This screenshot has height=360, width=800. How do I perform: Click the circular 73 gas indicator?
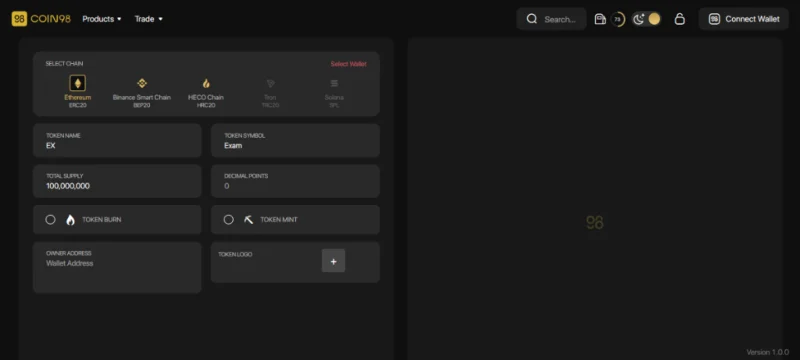pyautogui.click(x=618, y=19)
